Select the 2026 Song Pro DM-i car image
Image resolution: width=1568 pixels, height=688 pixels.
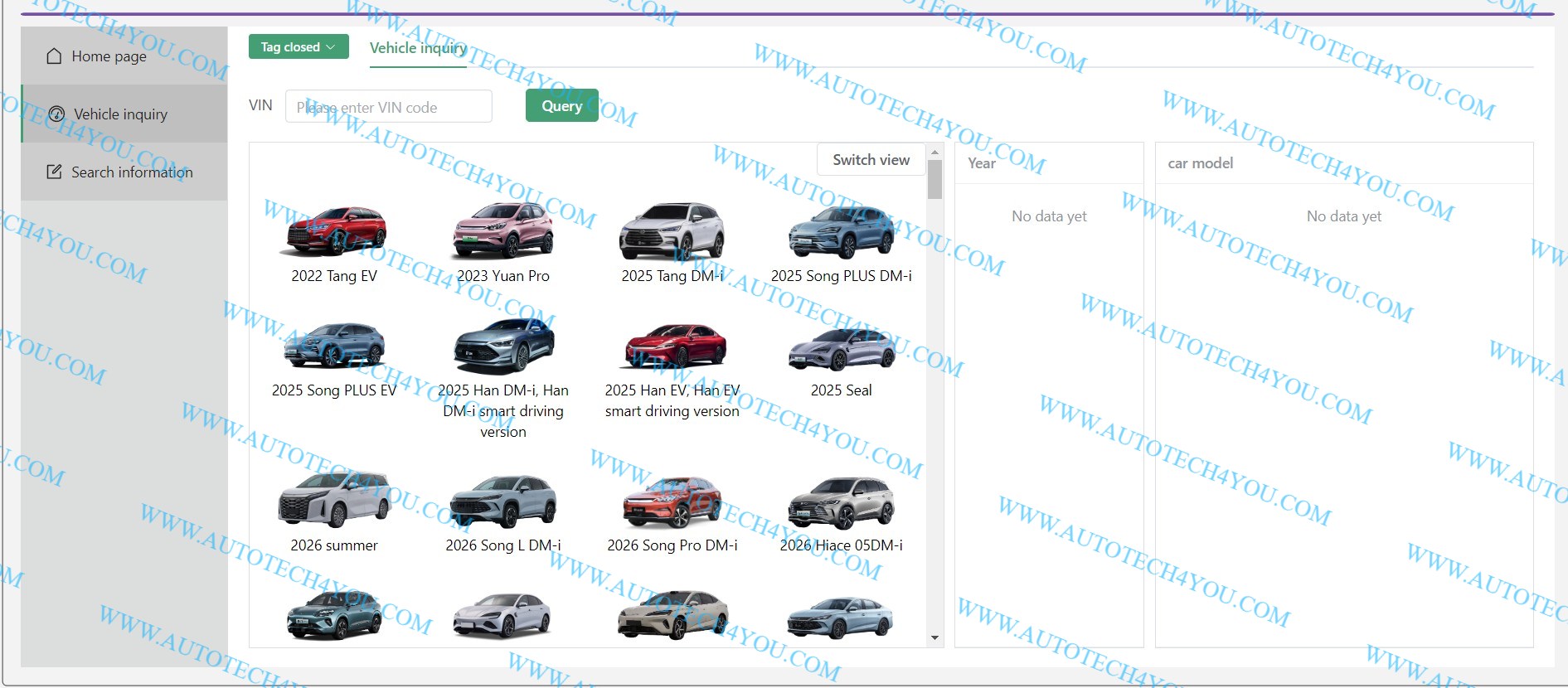672,501
